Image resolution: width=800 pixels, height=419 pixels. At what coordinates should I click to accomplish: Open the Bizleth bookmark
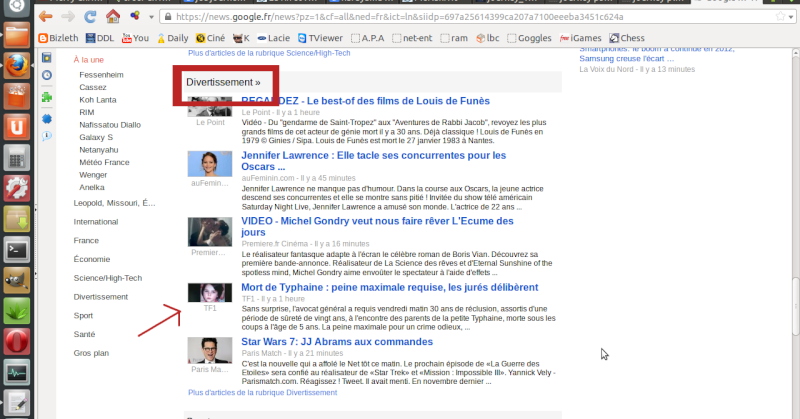point(58,38)
